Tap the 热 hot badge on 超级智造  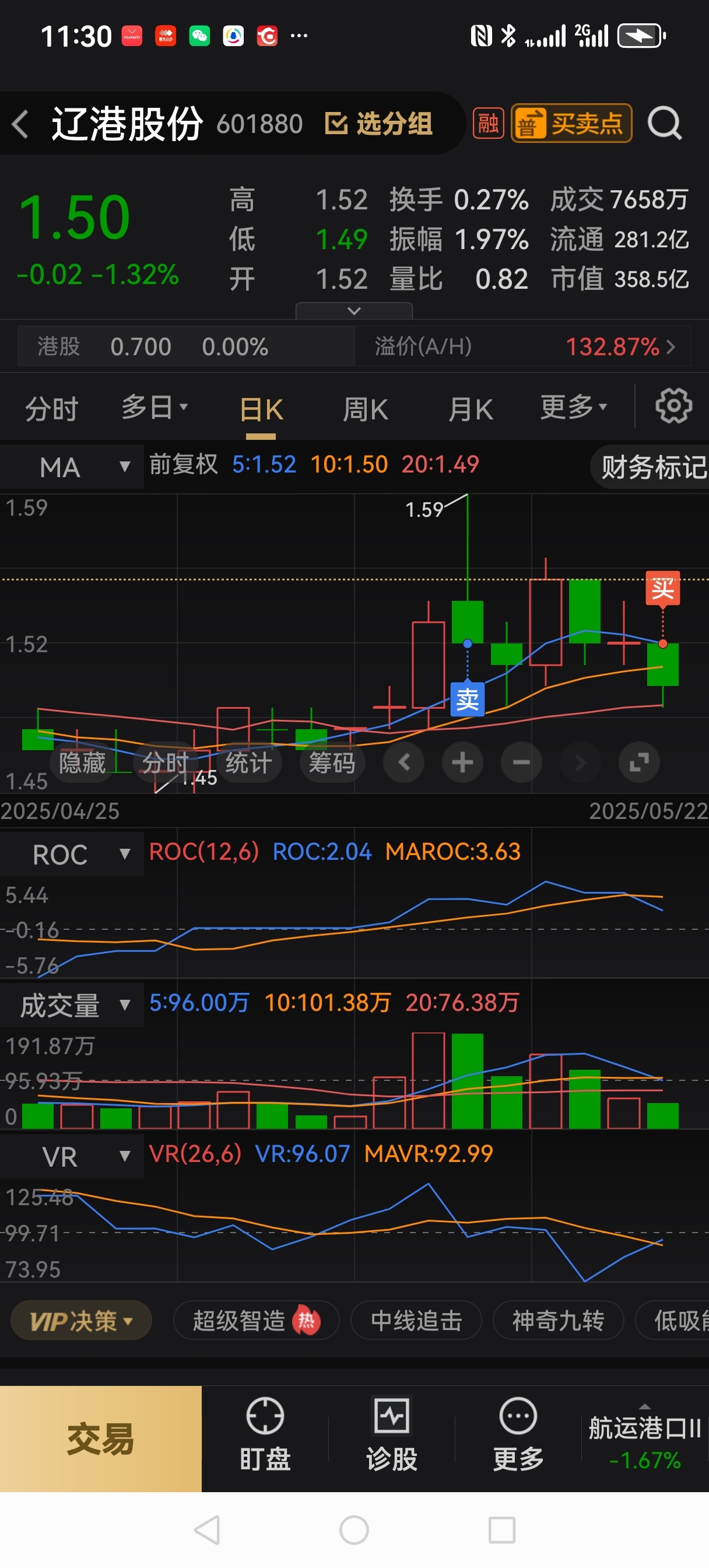point(306,1321)
